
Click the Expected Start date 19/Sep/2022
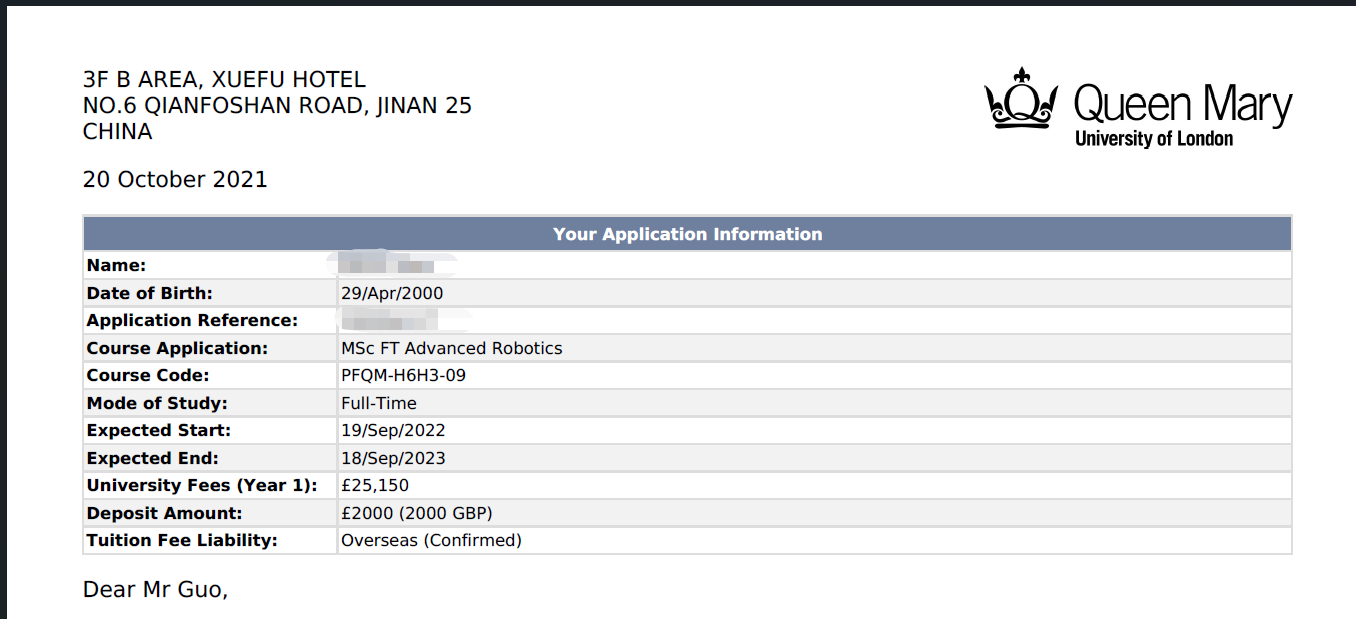(x=393, y=431)
